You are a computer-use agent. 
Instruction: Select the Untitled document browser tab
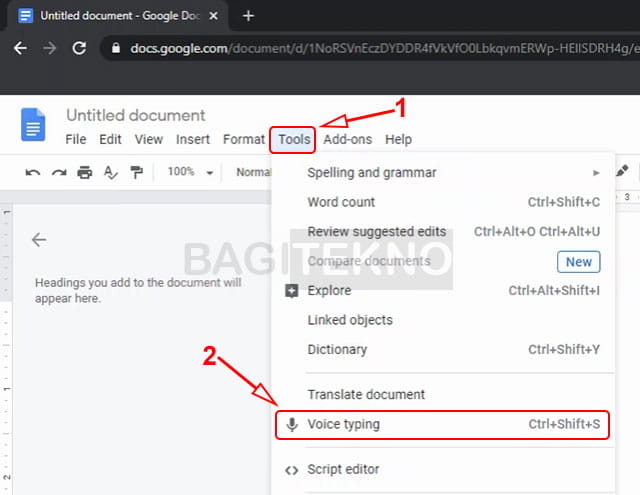click(x=118, y=16)
